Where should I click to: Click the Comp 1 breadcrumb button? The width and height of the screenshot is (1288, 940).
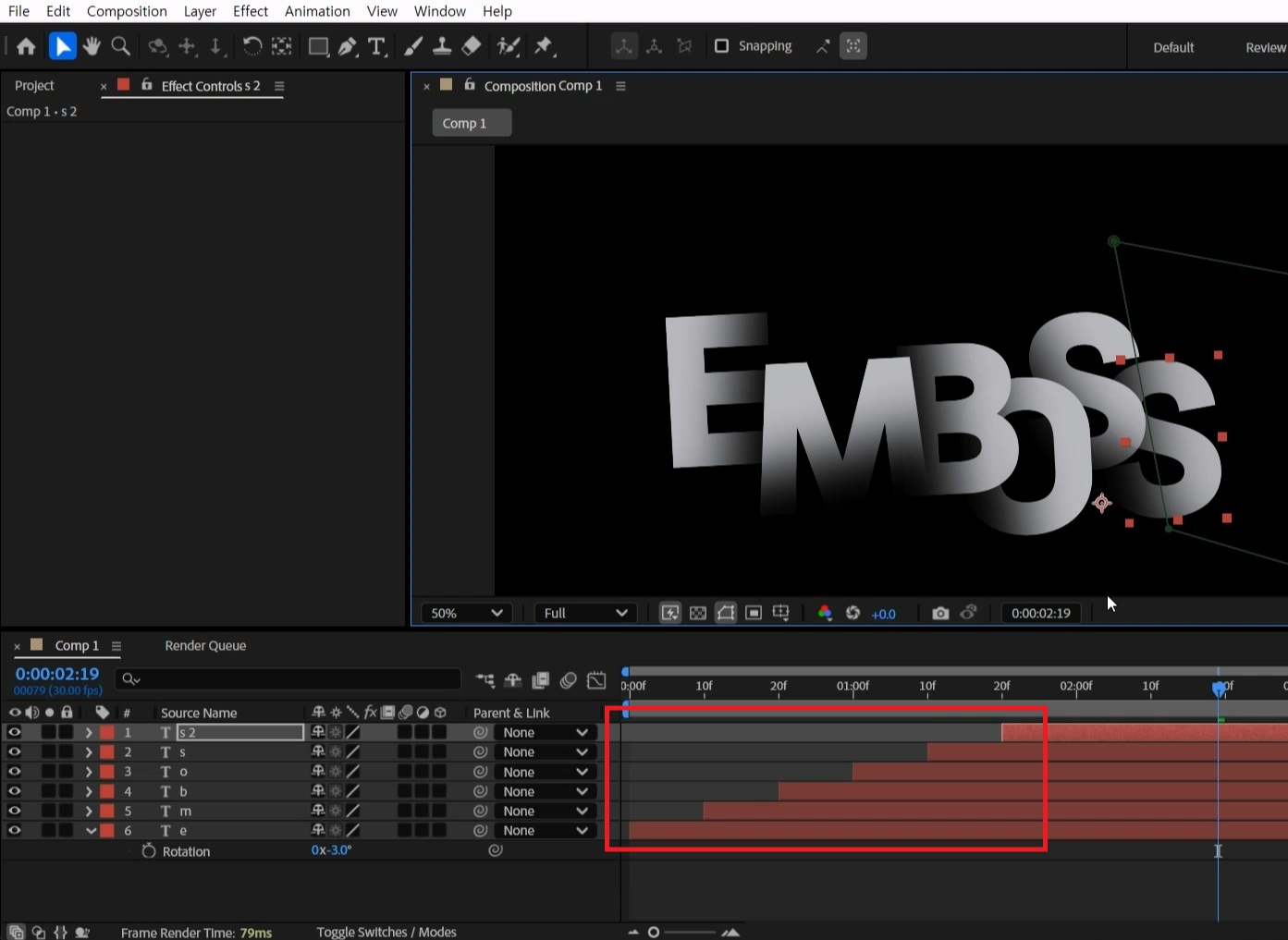coord(472,123)
